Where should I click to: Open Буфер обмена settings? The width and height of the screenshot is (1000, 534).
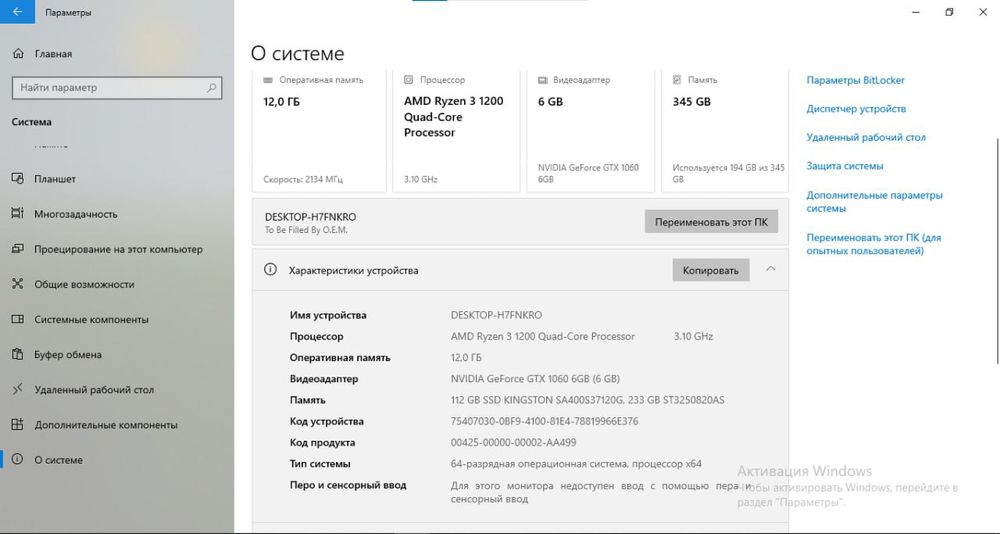pos(68,355)
